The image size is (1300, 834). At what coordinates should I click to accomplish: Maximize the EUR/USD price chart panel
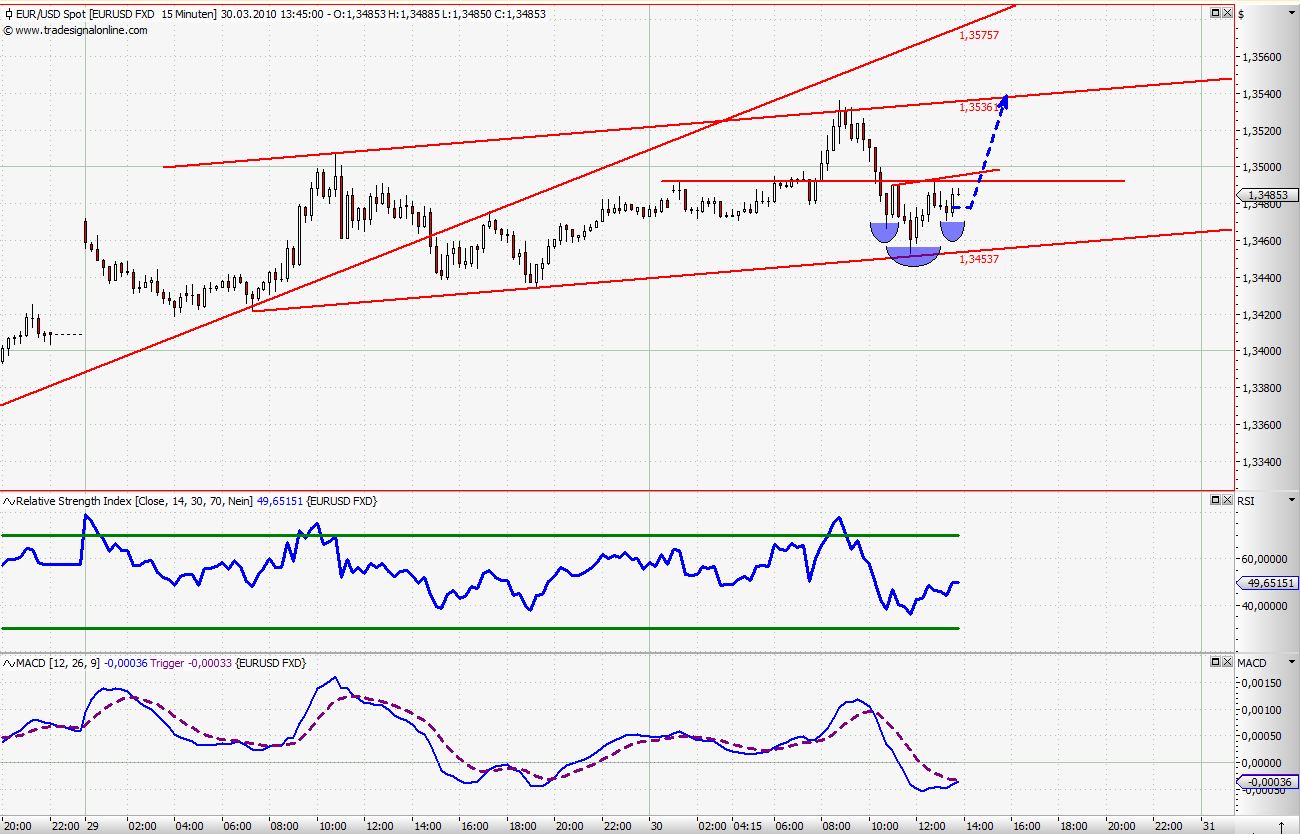tap(1215, 13)
